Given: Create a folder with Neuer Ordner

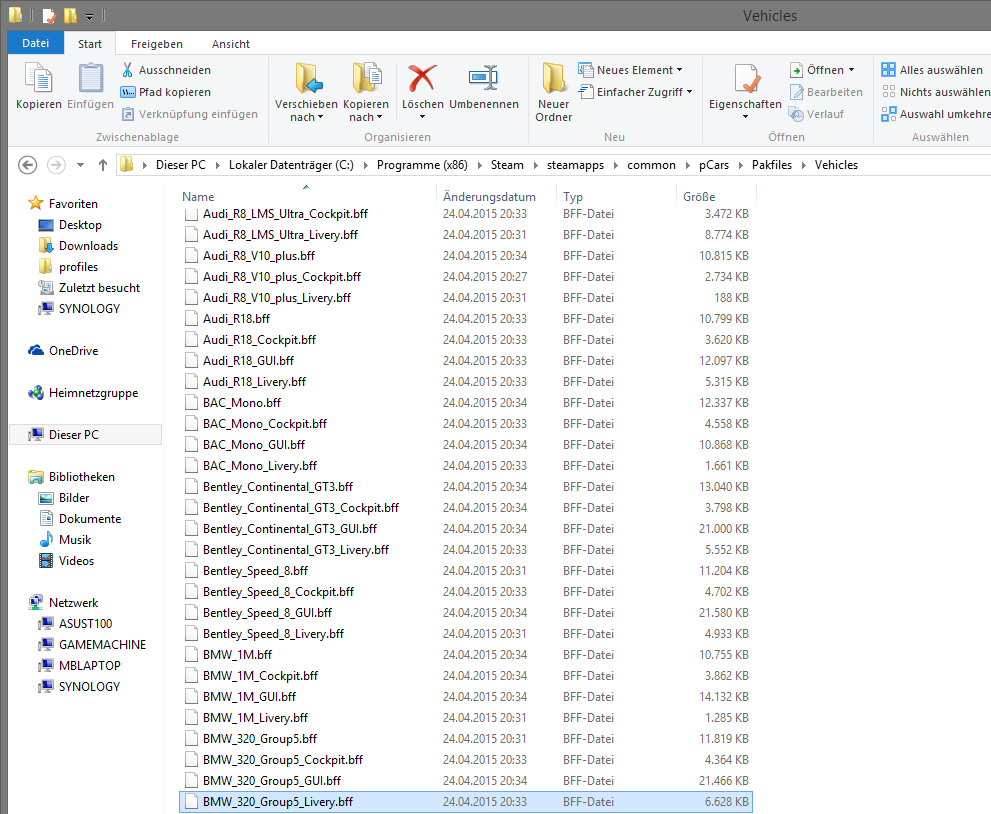Looking at the screenshot, I should (x=553, y=90).
